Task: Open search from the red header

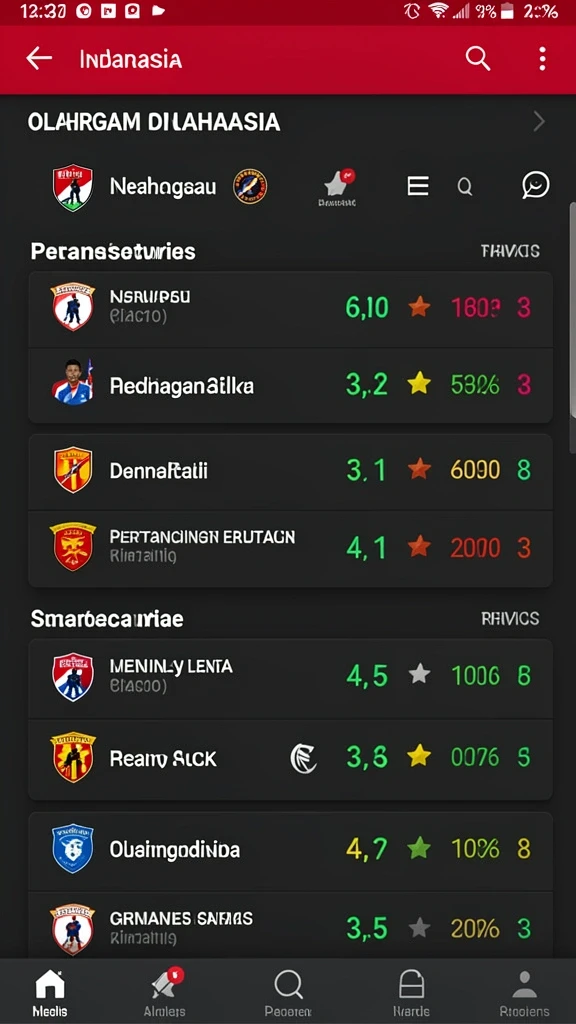Action: coord(478,59)
